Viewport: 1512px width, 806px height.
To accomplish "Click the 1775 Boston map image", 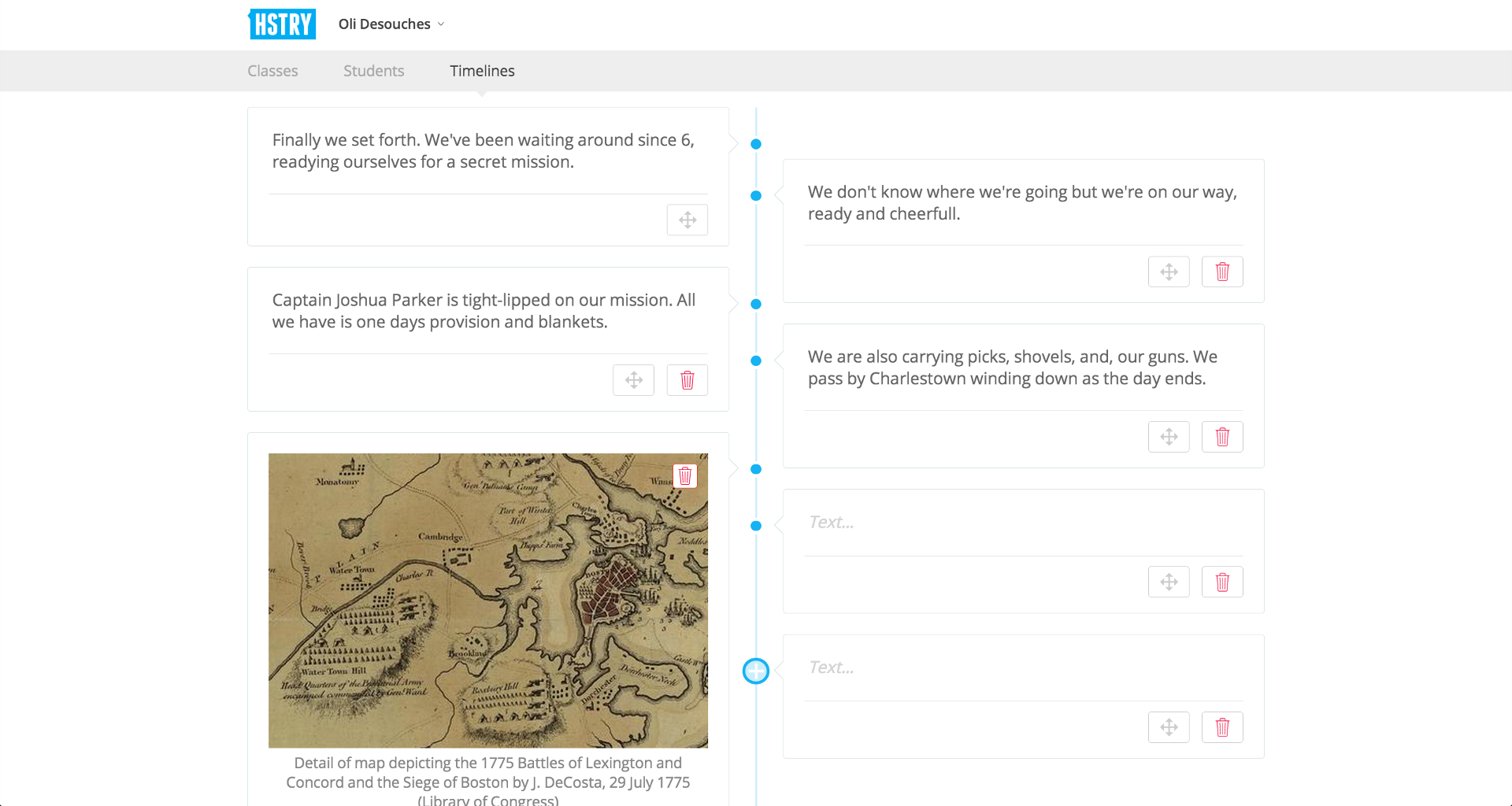I will (488, 599).
